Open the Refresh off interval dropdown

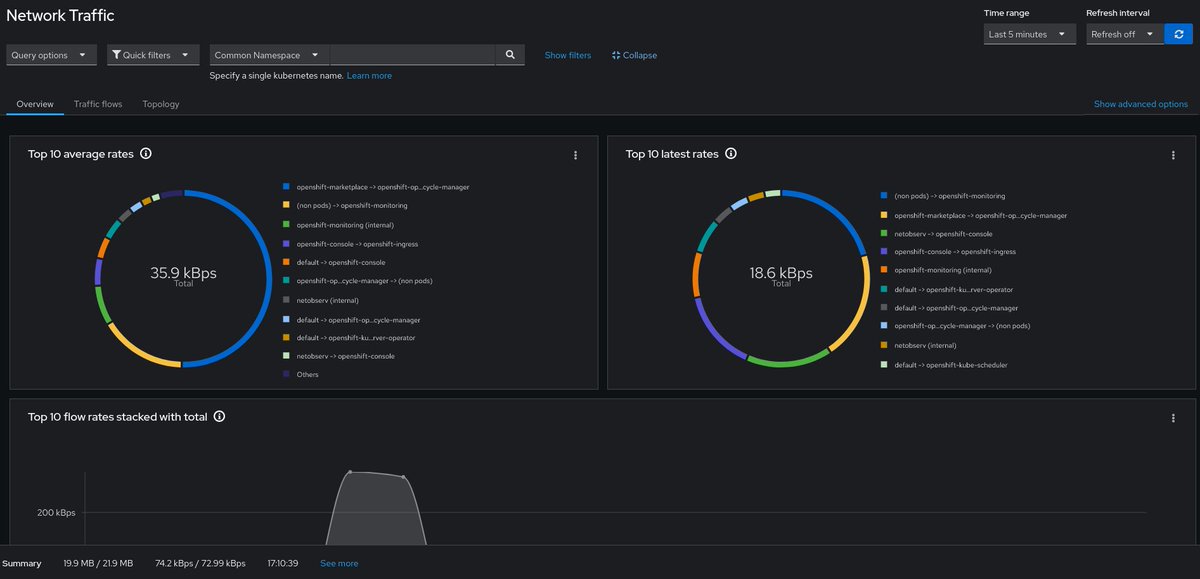click(1125, 34)
